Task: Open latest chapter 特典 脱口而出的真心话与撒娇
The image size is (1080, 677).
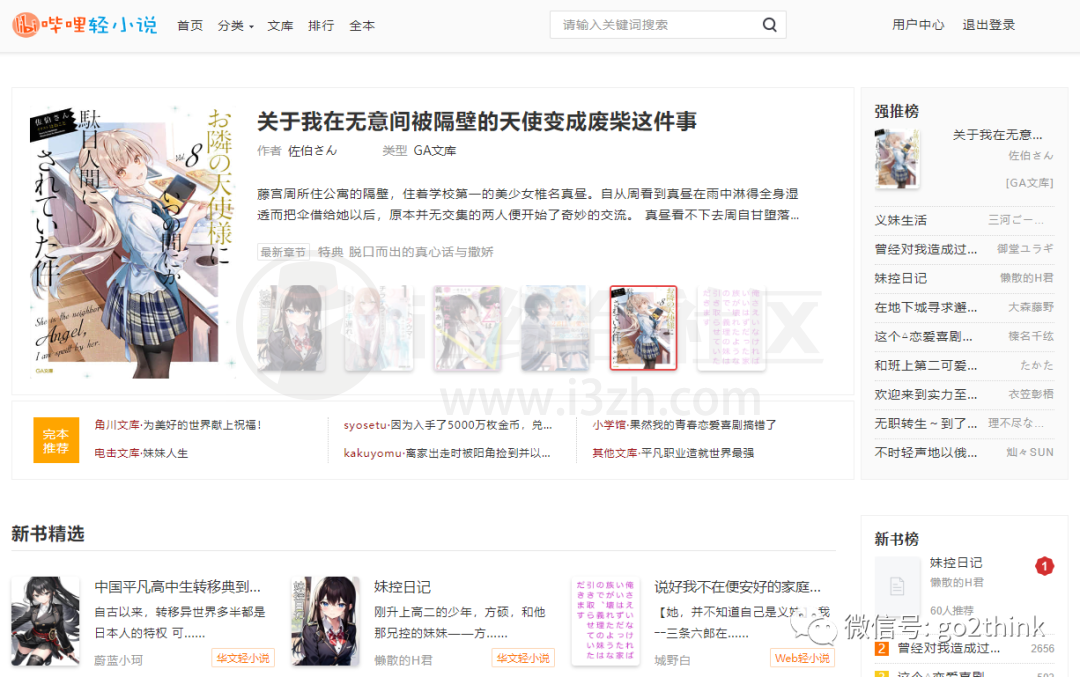Action: point(405,252)
